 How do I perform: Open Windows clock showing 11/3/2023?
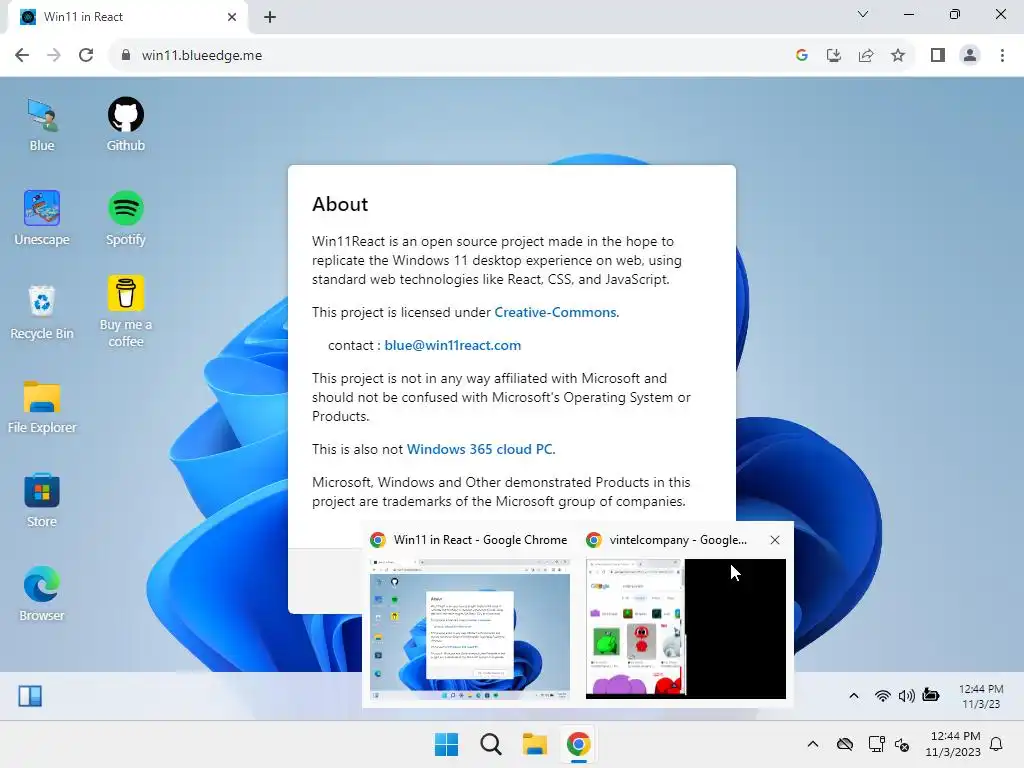coord(953,744)
